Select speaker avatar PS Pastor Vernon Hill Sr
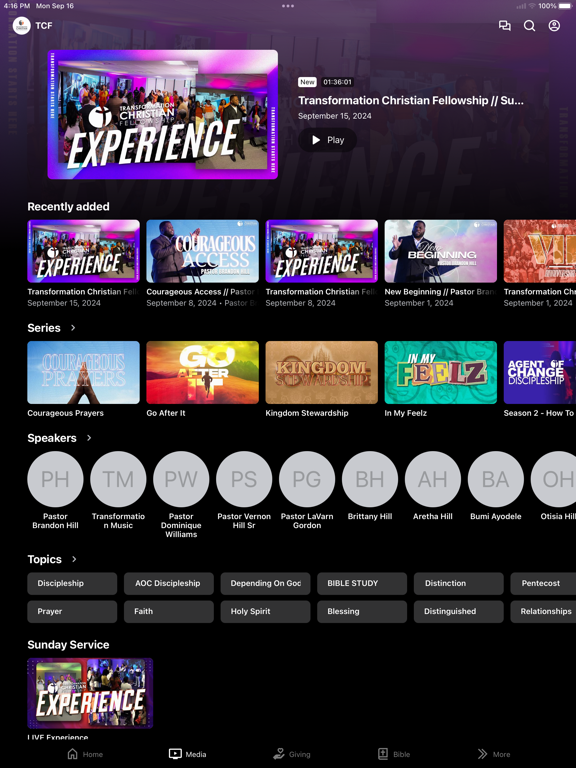Screen dimensions: 576x768 [244, 479]
